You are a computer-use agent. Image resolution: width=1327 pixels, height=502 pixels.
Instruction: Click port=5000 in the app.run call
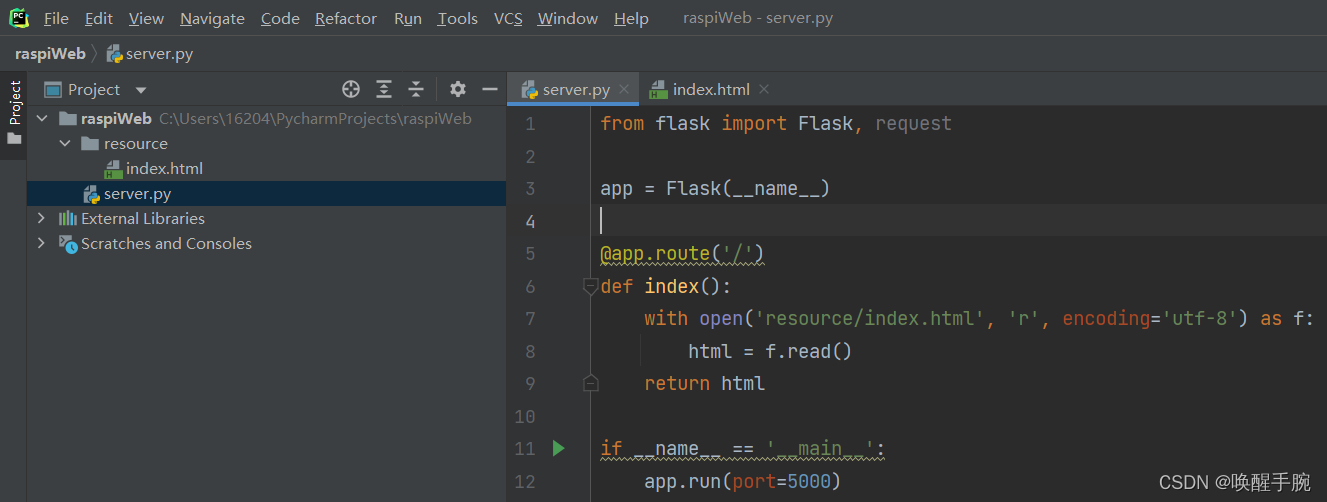781,482
